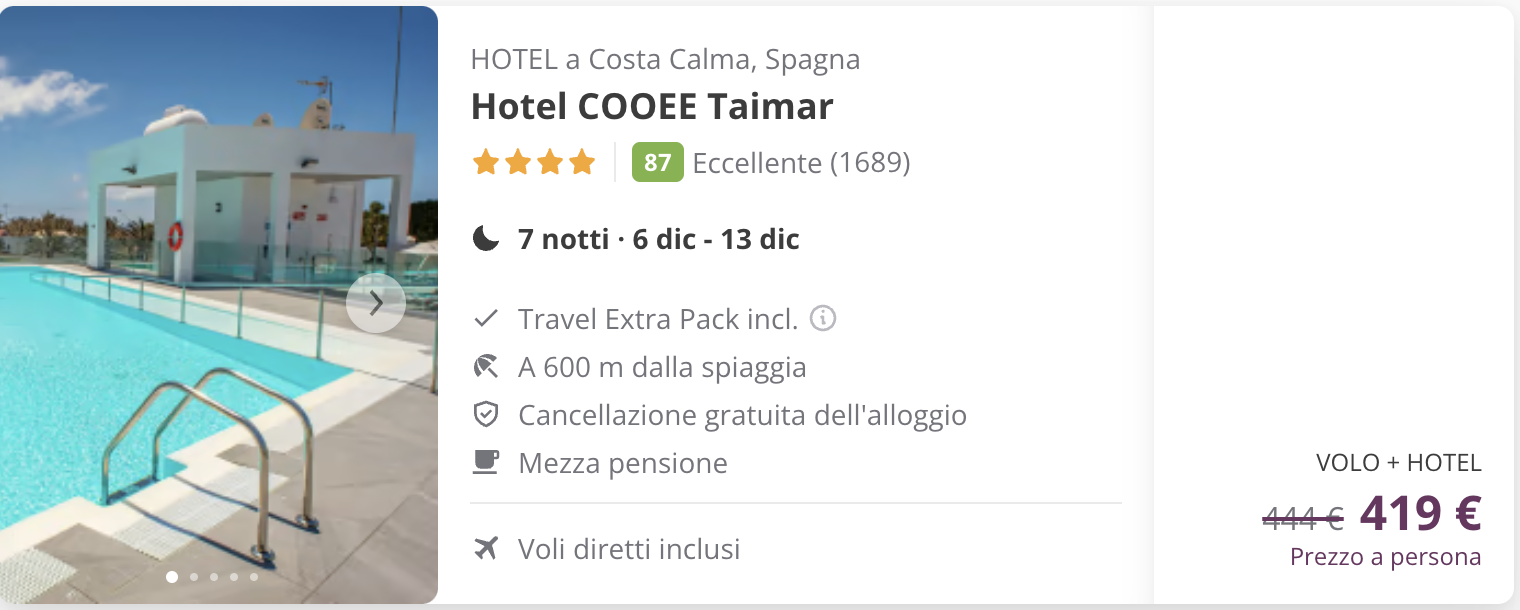
Task: Click the moon icon next to 7 notti
Action: (x=486, y=239)
